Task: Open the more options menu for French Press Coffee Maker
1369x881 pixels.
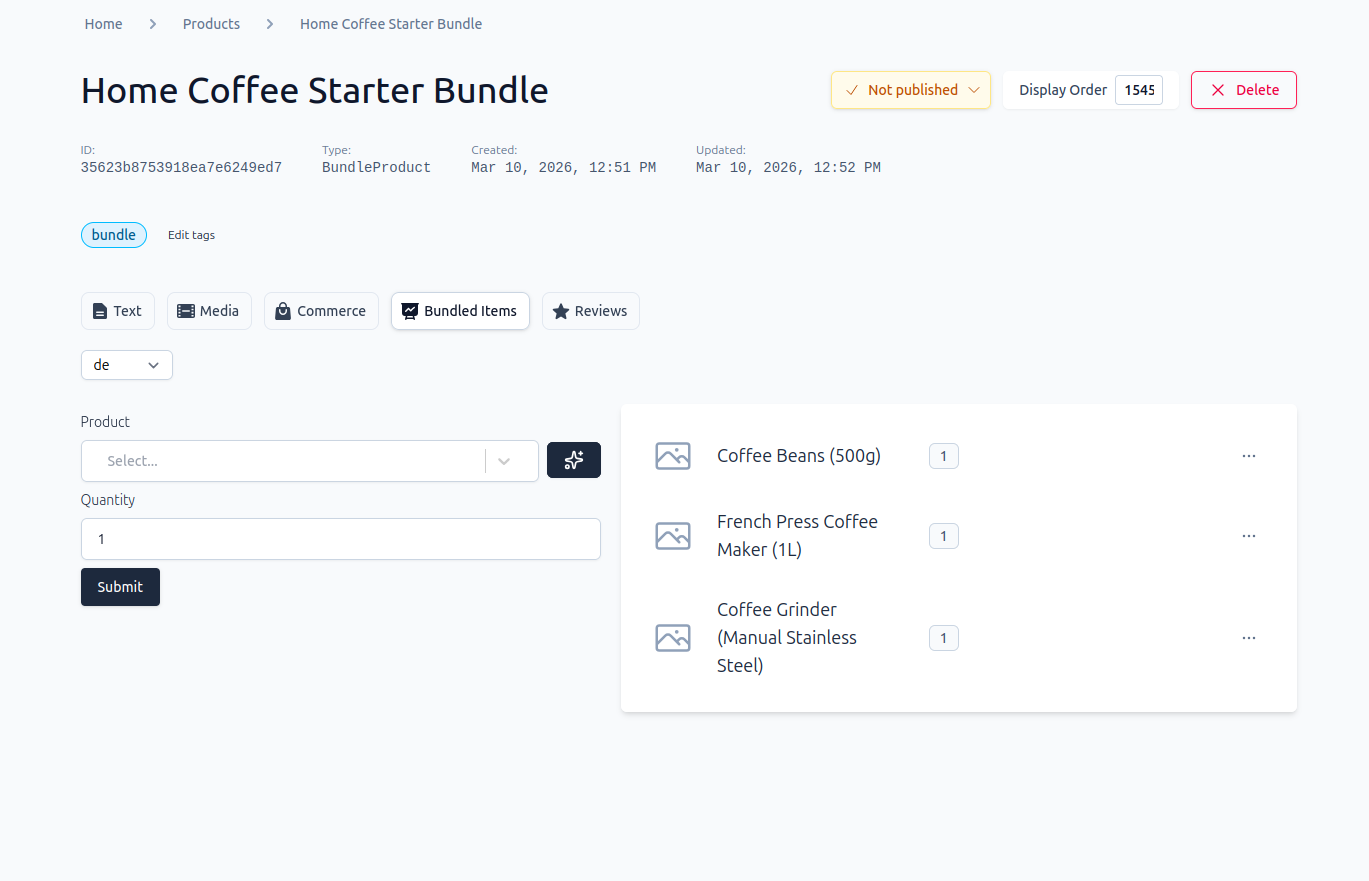Action: pyautogui.click(x=1248, y=536)
